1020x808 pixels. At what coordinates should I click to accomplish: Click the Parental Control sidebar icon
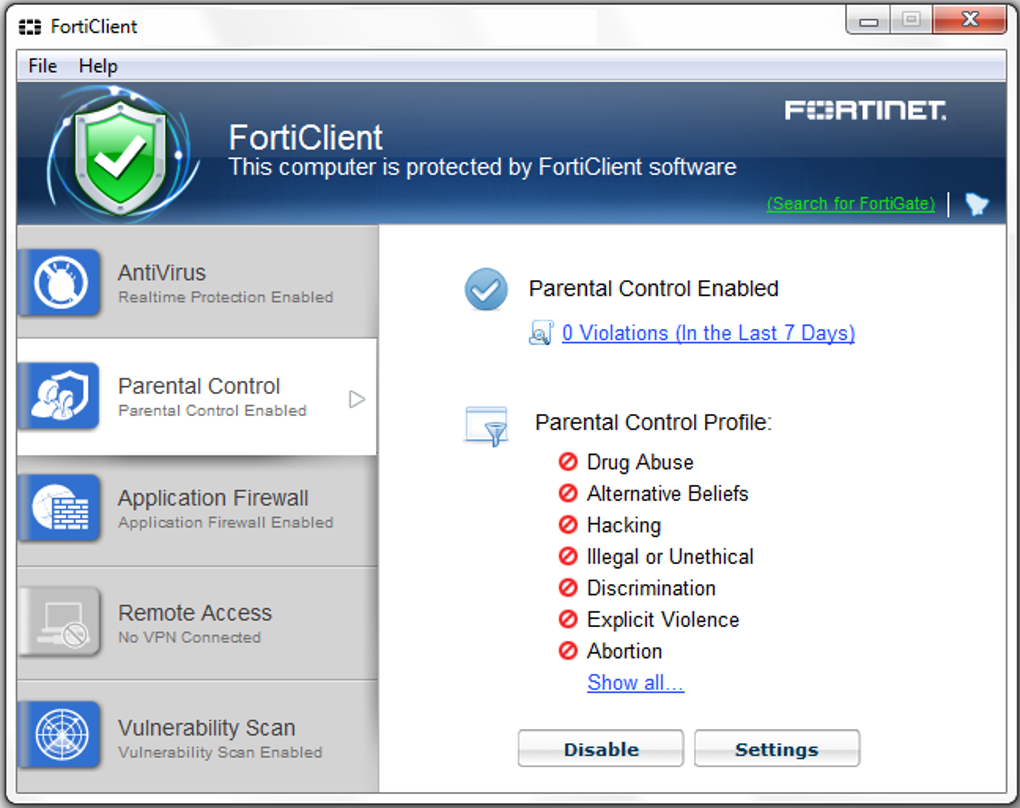[x=60, y=396]
